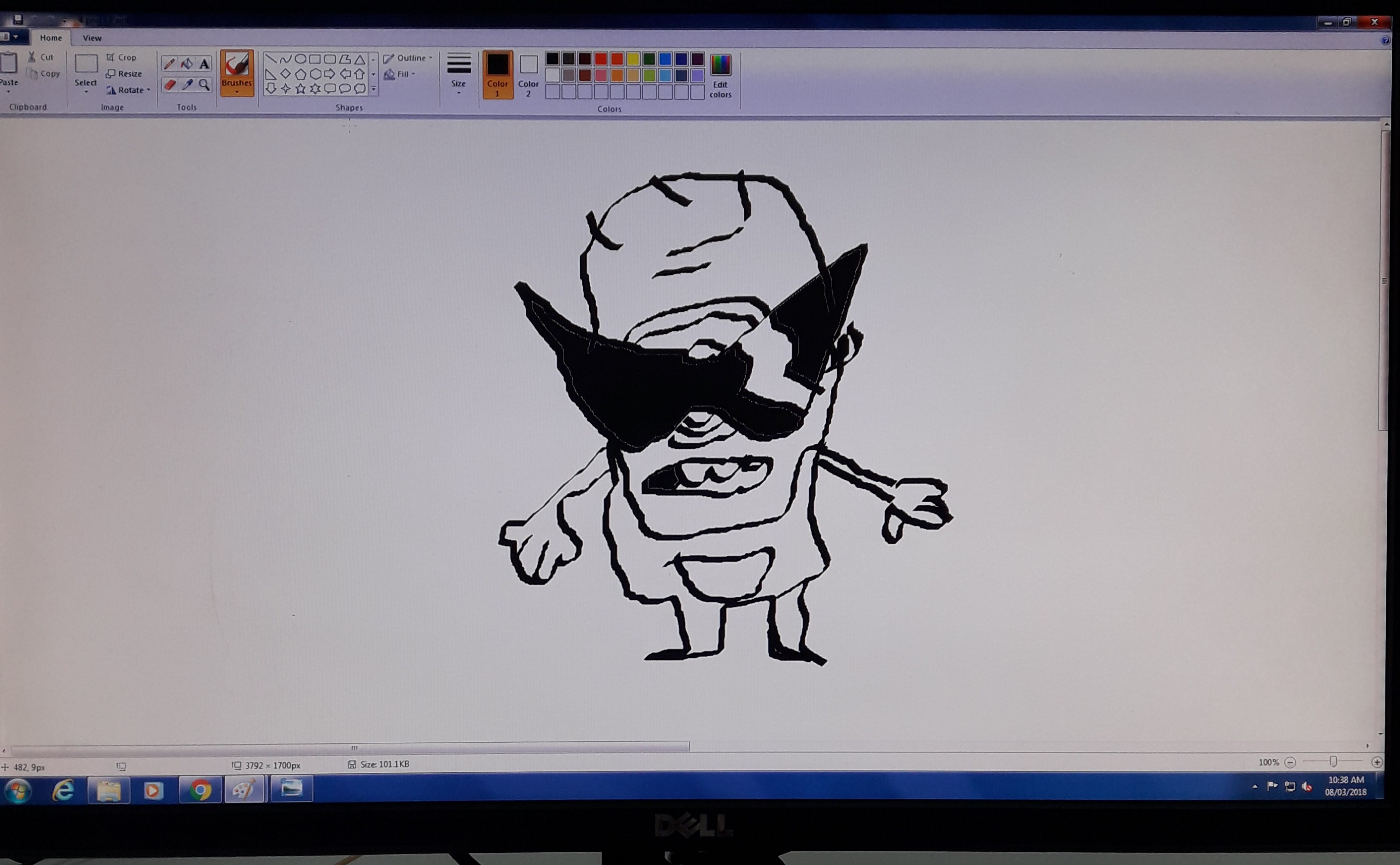
Task: Click the vertical scrollbar thumb
Action: click(1385, 280)
